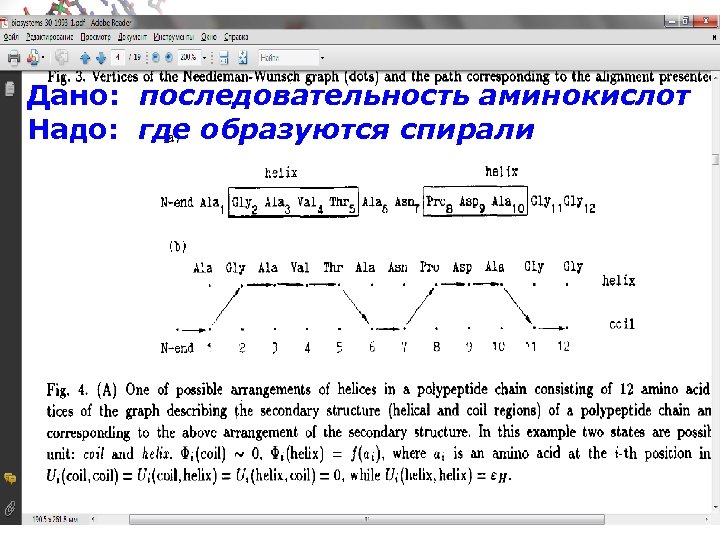
Task: Open the Инструменты menu
Action: coord(174,37)
